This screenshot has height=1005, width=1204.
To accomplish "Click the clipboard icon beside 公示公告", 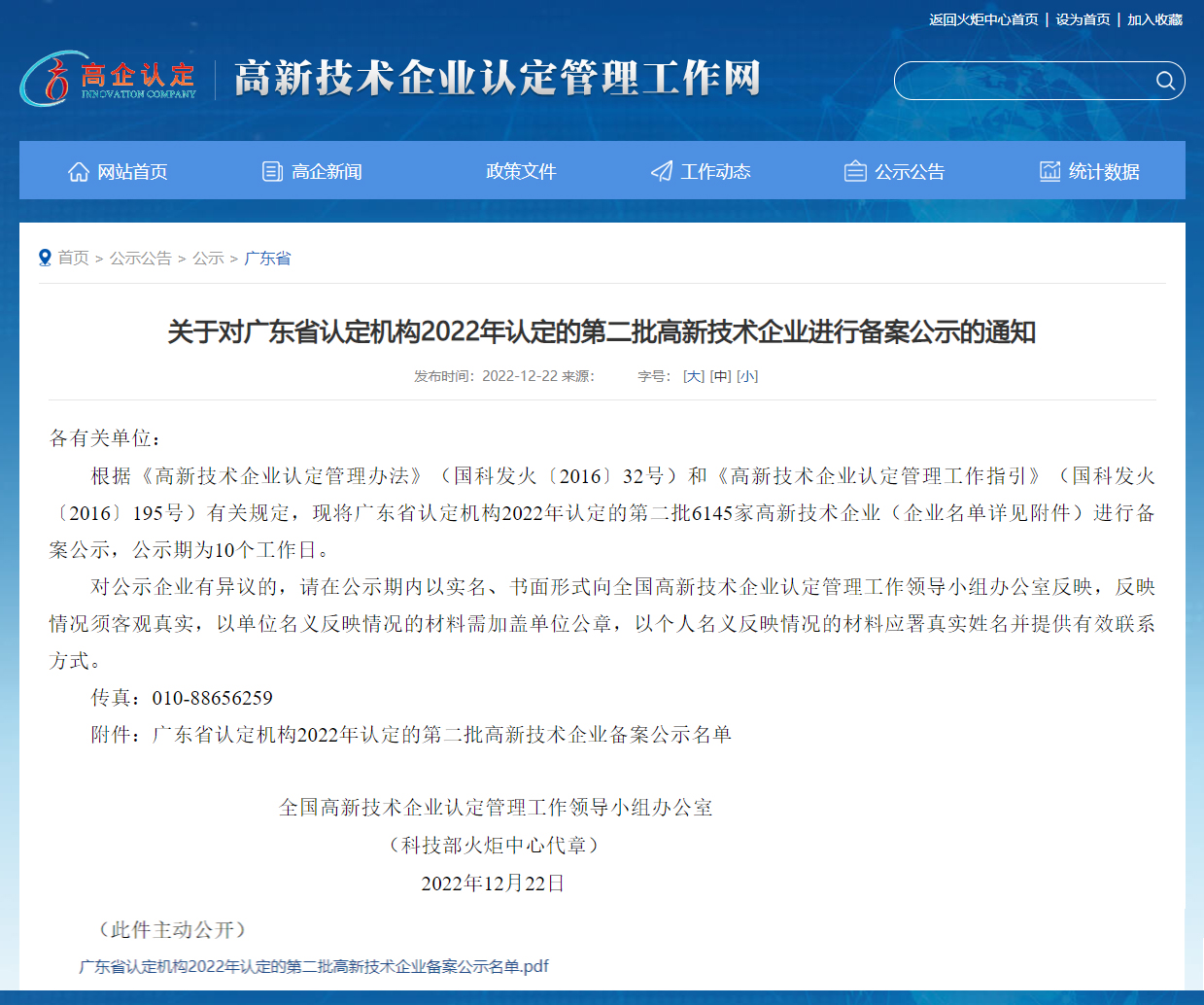I will [x=855, y=172].
